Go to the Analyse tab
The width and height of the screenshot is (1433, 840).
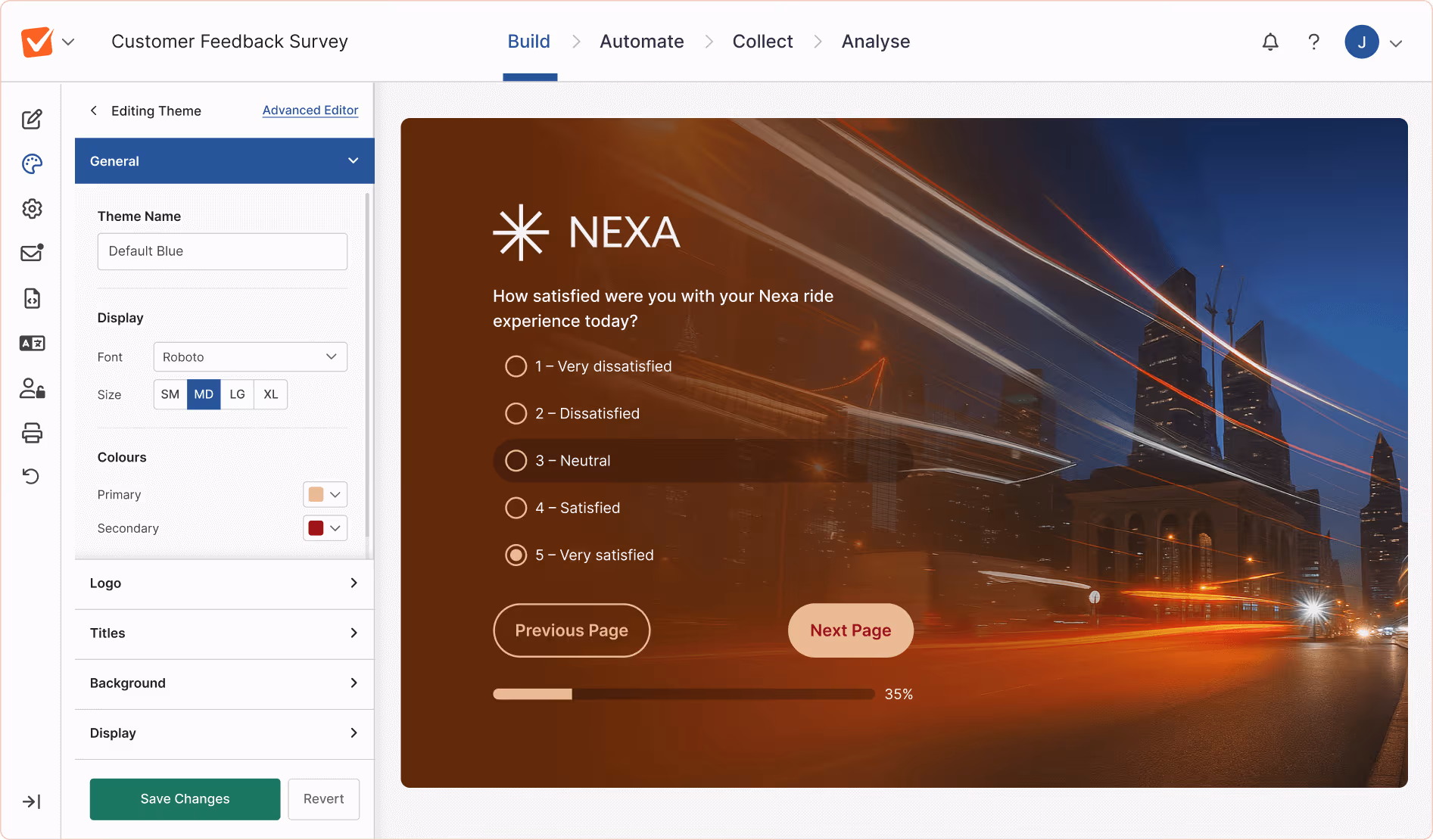tap(875, 42)
